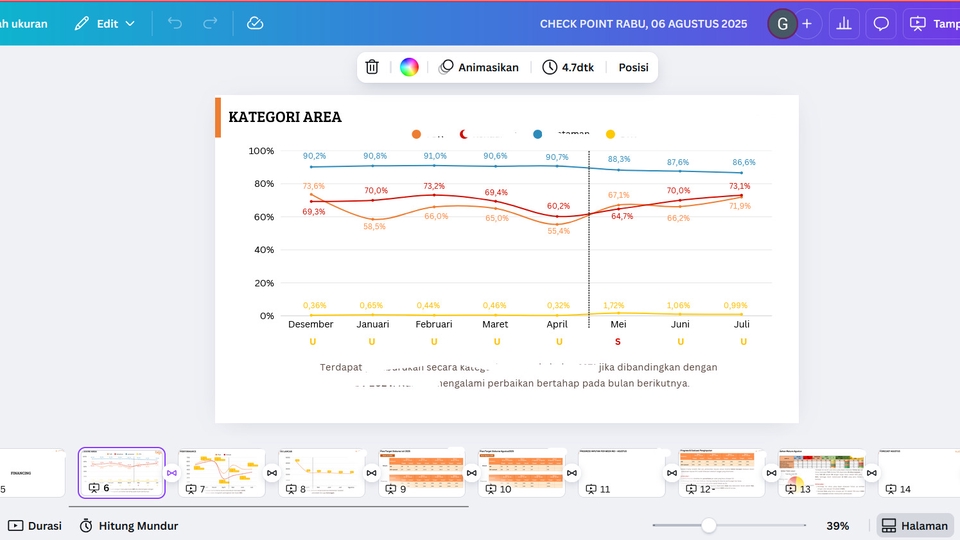The image size is (960, 540).
Task: Edit transition between slides 12 and 13
Action: pyautogui.click(x=771, y=473)
